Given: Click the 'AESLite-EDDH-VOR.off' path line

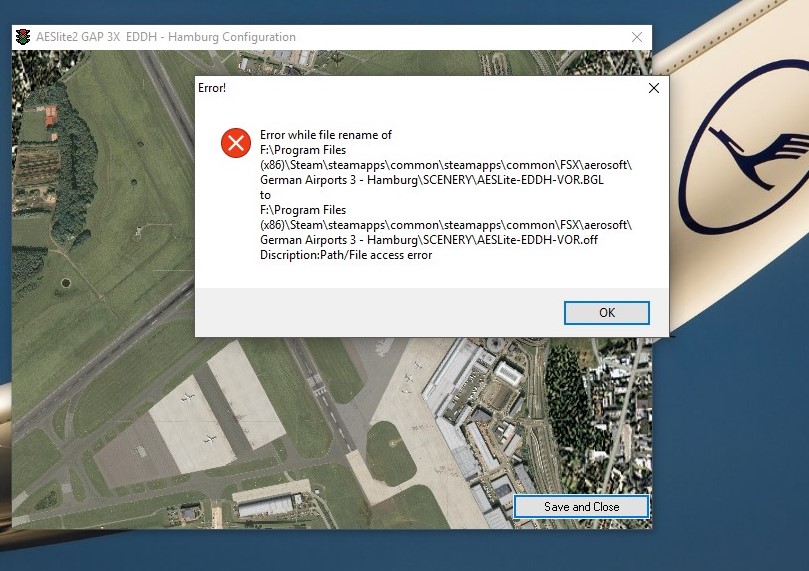Looking at the screenshot, I should tap(429, 240).
